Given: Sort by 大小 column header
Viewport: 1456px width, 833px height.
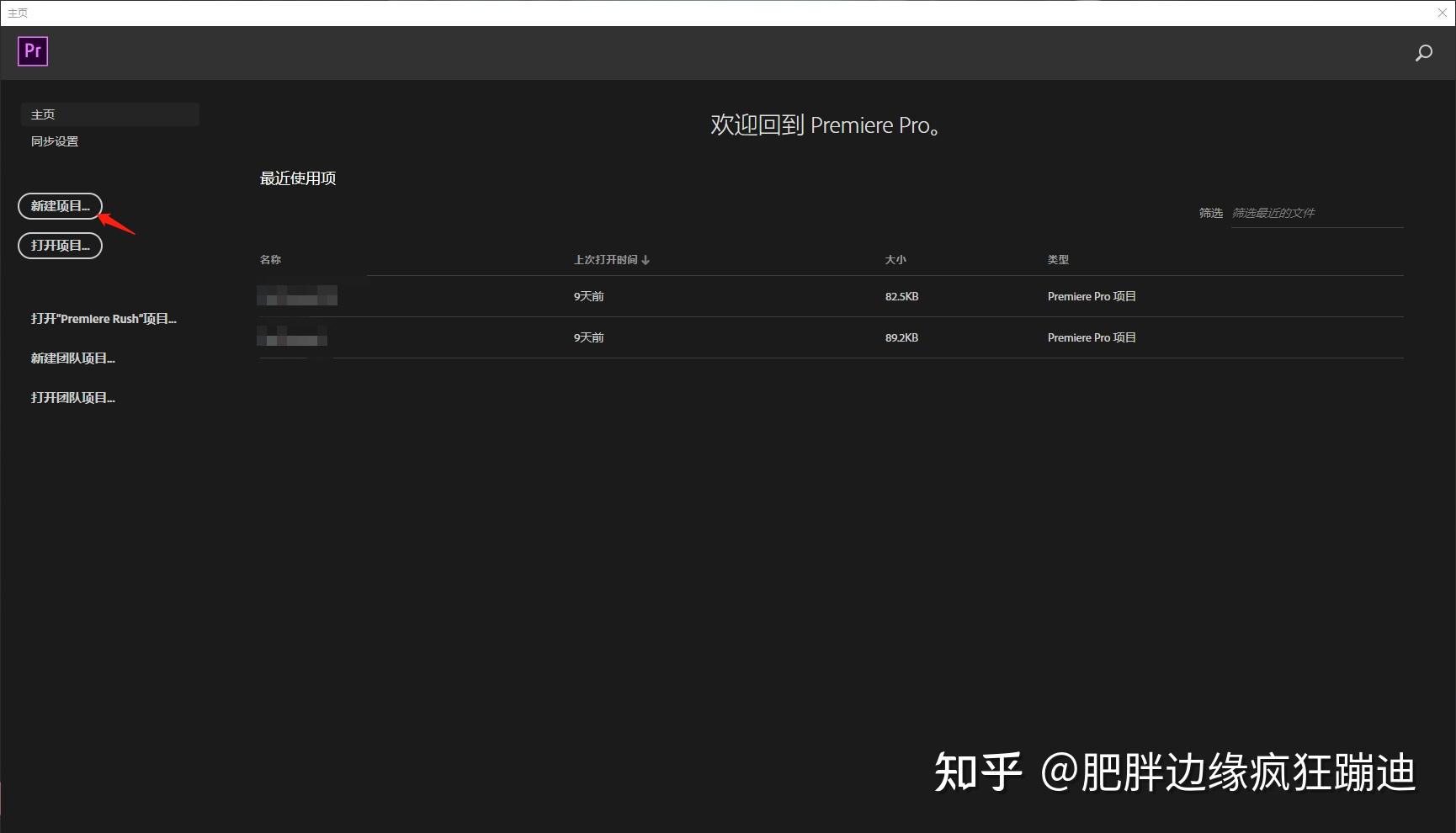Looking at the screenshot, I should click(895, 260).
